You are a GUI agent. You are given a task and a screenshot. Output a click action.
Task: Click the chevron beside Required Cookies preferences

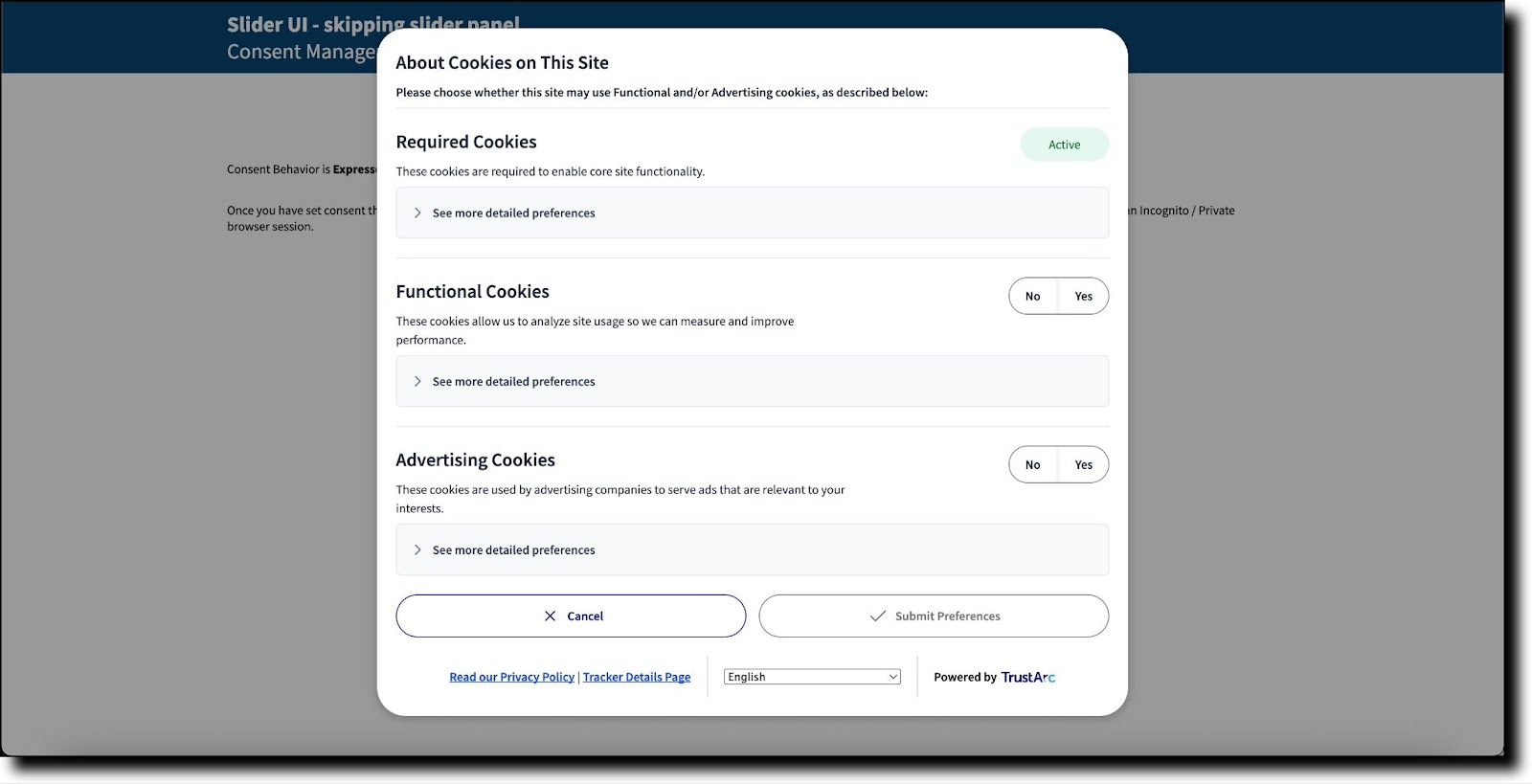[417, 213]
